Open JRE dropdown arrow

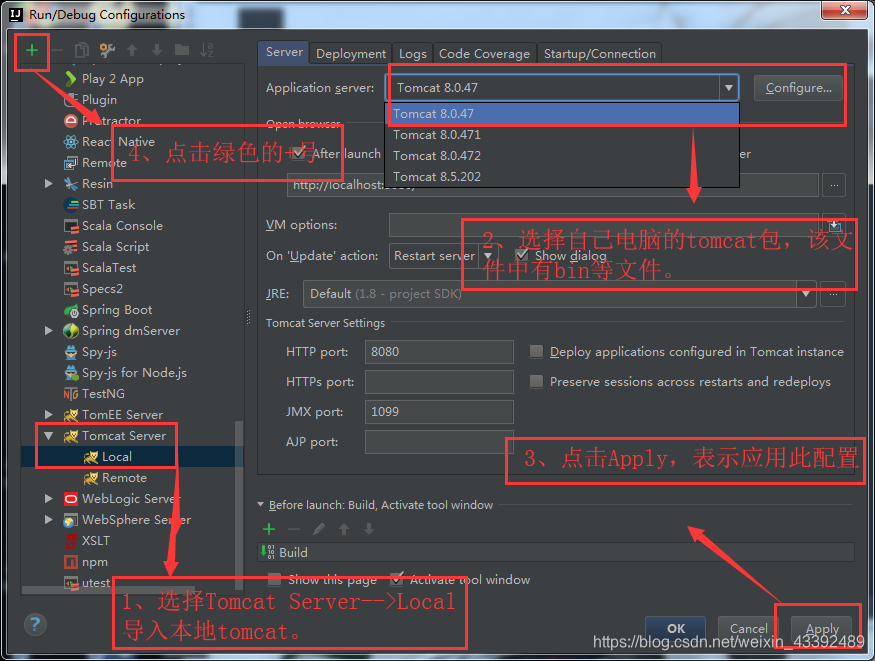pos(806,294)
